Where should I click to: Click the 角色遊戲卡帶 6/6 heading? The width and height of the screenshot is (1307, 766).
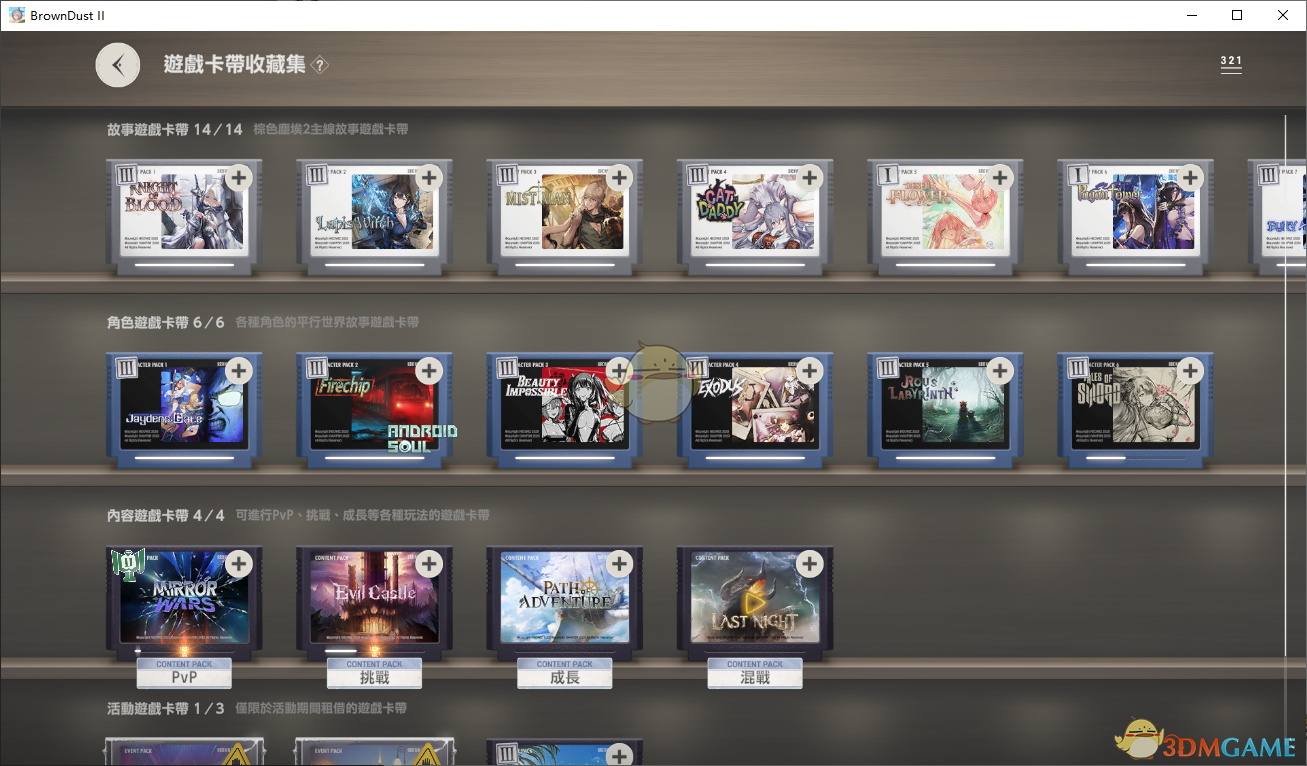tap(166, 322)
